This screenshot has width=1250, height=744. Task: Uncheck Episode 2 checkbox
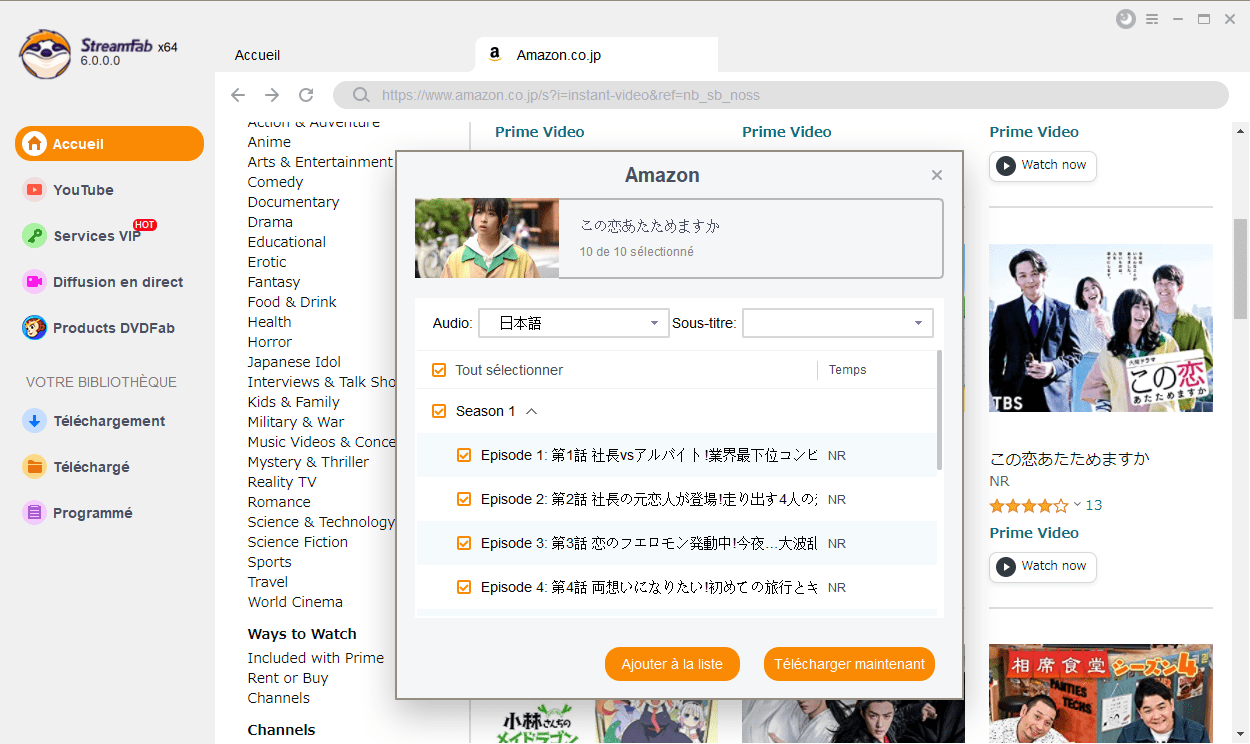pos(464,499)
